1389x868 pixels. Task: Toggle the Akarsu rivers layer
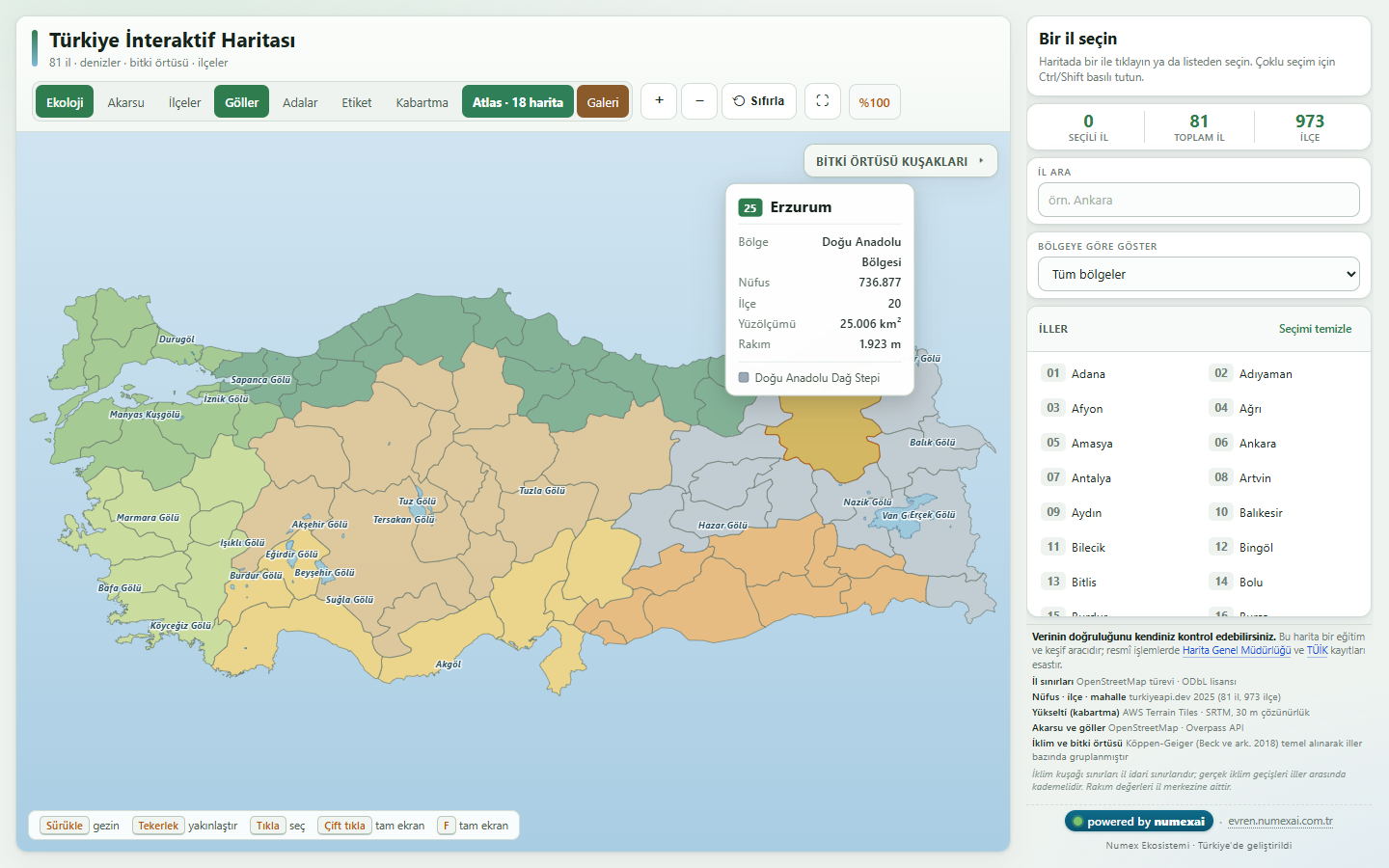126,102
